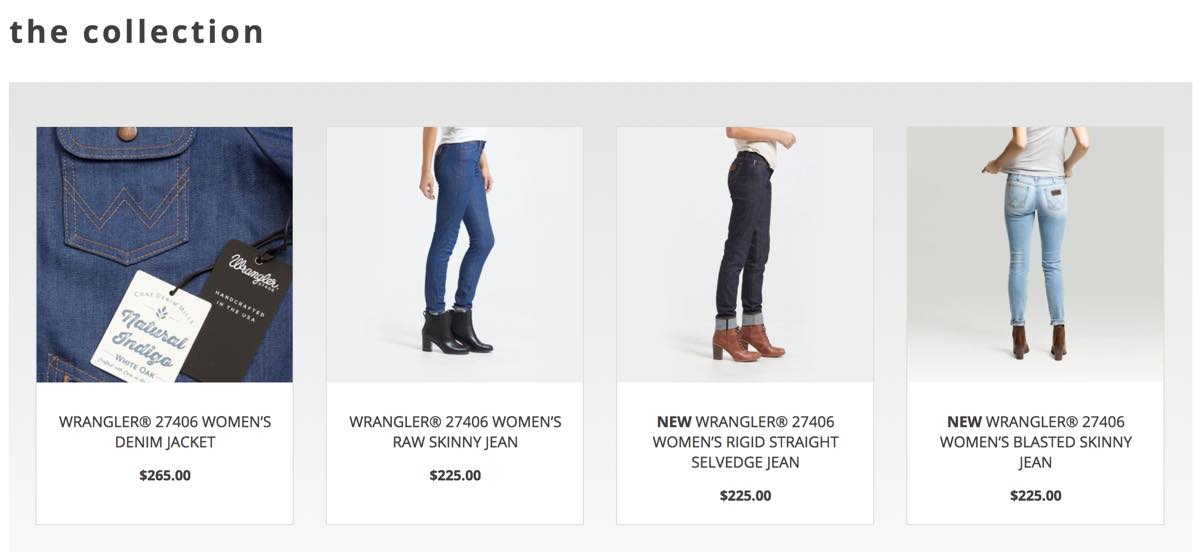
Task: Select the $225.00 price under blasted skinny jean
Action: pos(1035,495)
